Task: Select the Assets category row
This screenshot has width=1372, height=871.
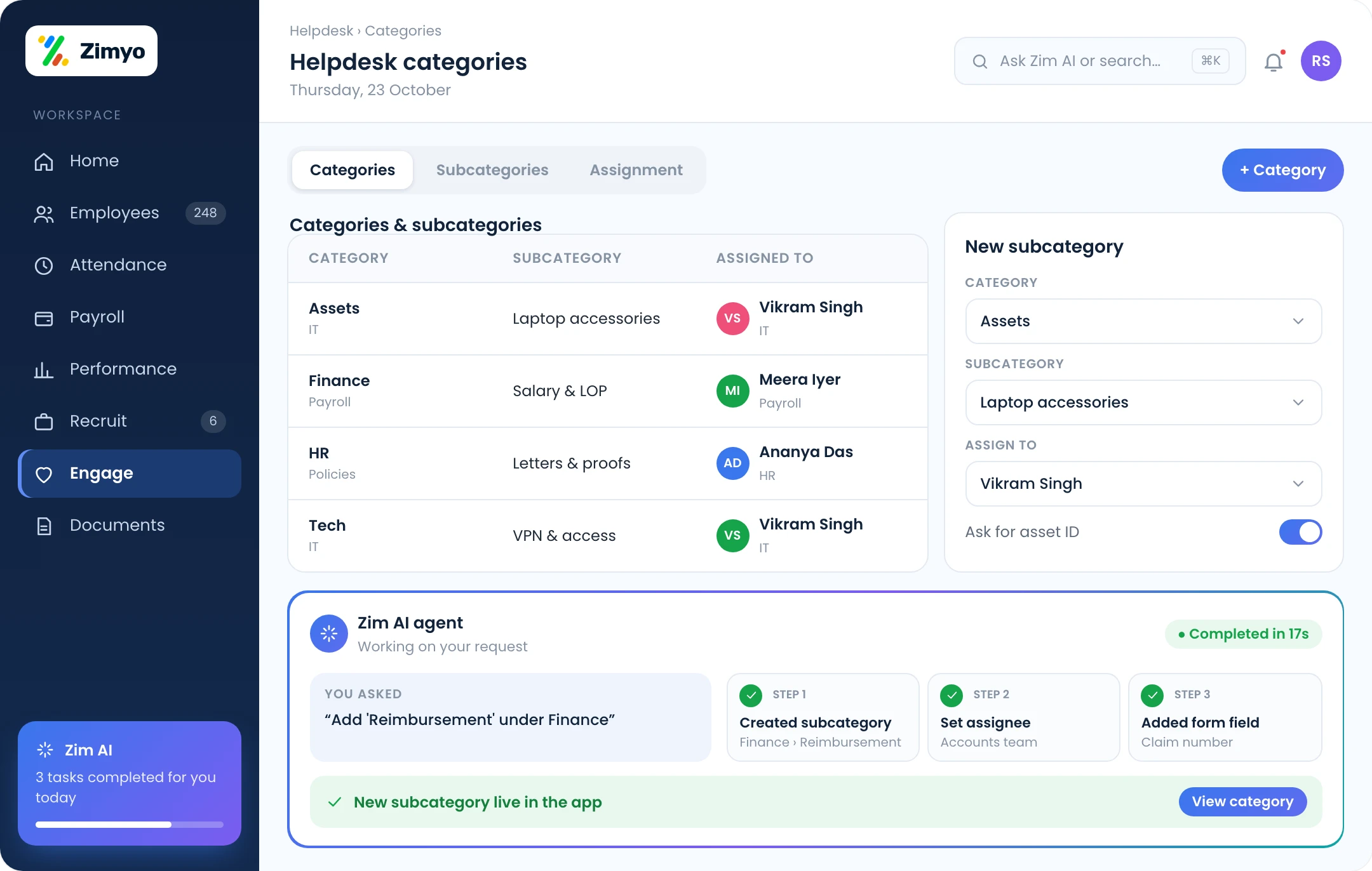Action: [608, 319]
